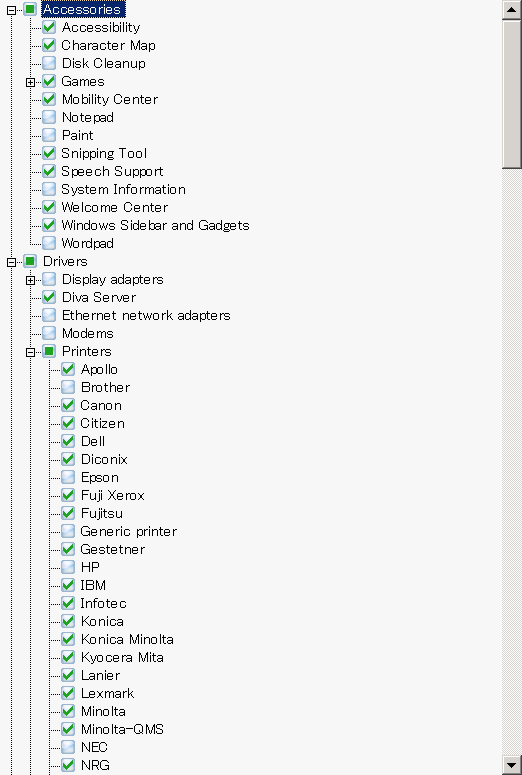Select the NRG tree item label

(95, 765)
